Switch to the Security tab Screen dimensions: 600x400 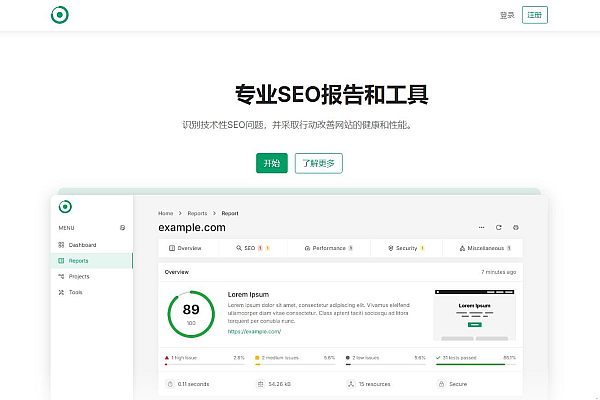pyautogui.click(x=406, y=248)
